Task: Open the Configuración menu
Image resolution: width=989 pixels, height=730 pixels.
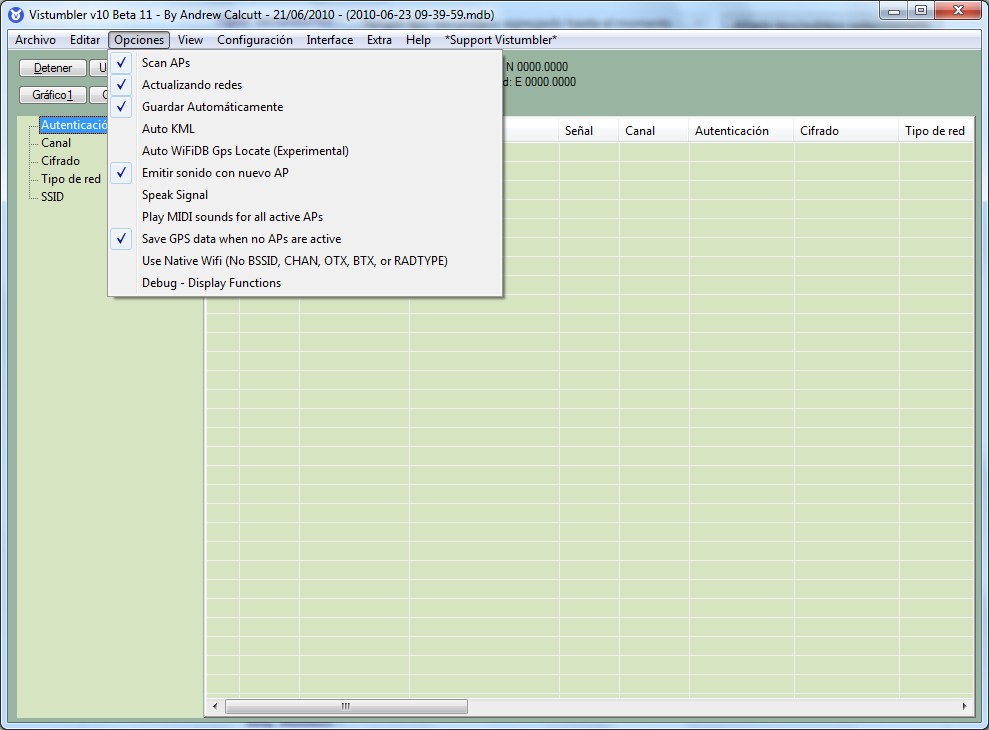Action: point(255,40)
